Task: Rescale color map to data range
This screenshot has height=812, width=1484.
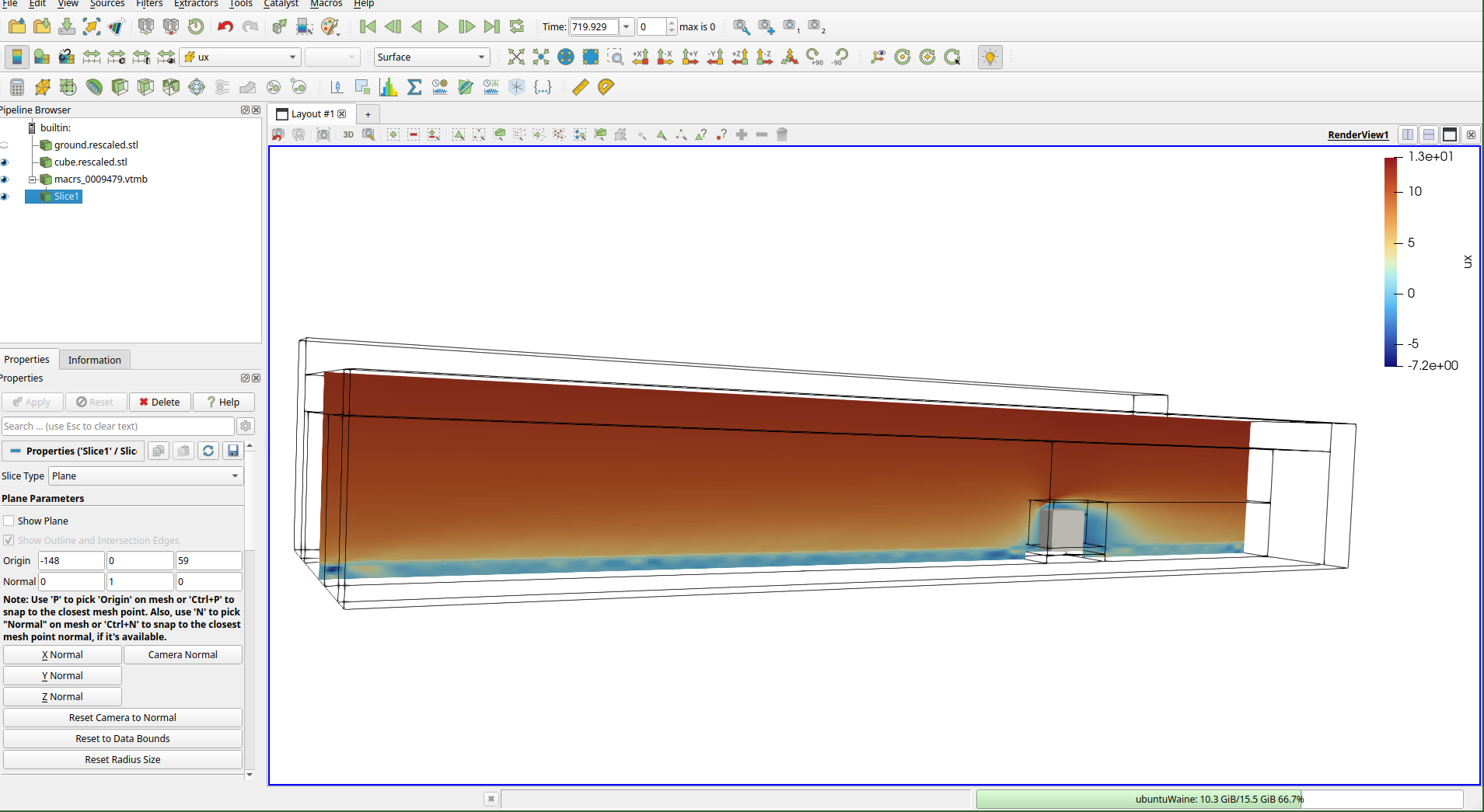Action: (x=92, y=57)
